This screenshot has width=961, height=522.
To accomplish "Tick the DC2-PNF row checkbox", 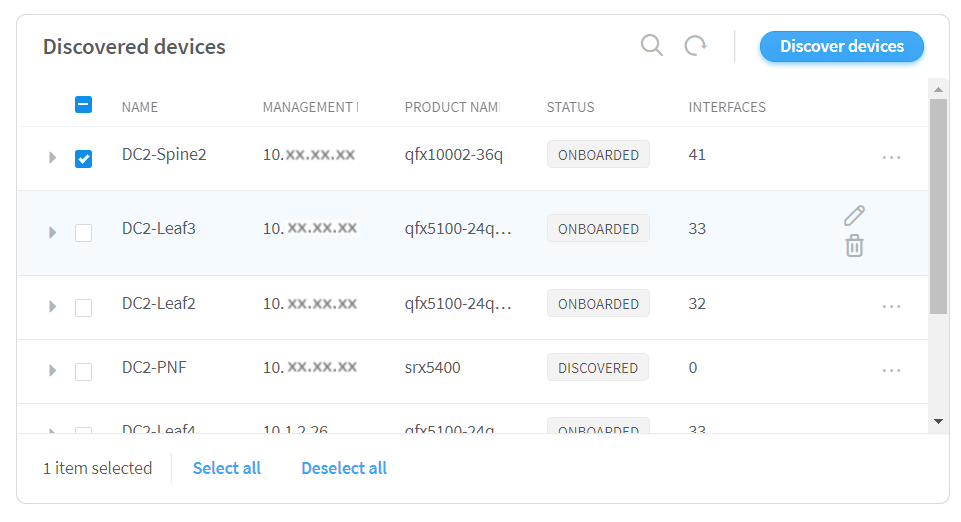I will coord(84,371).
